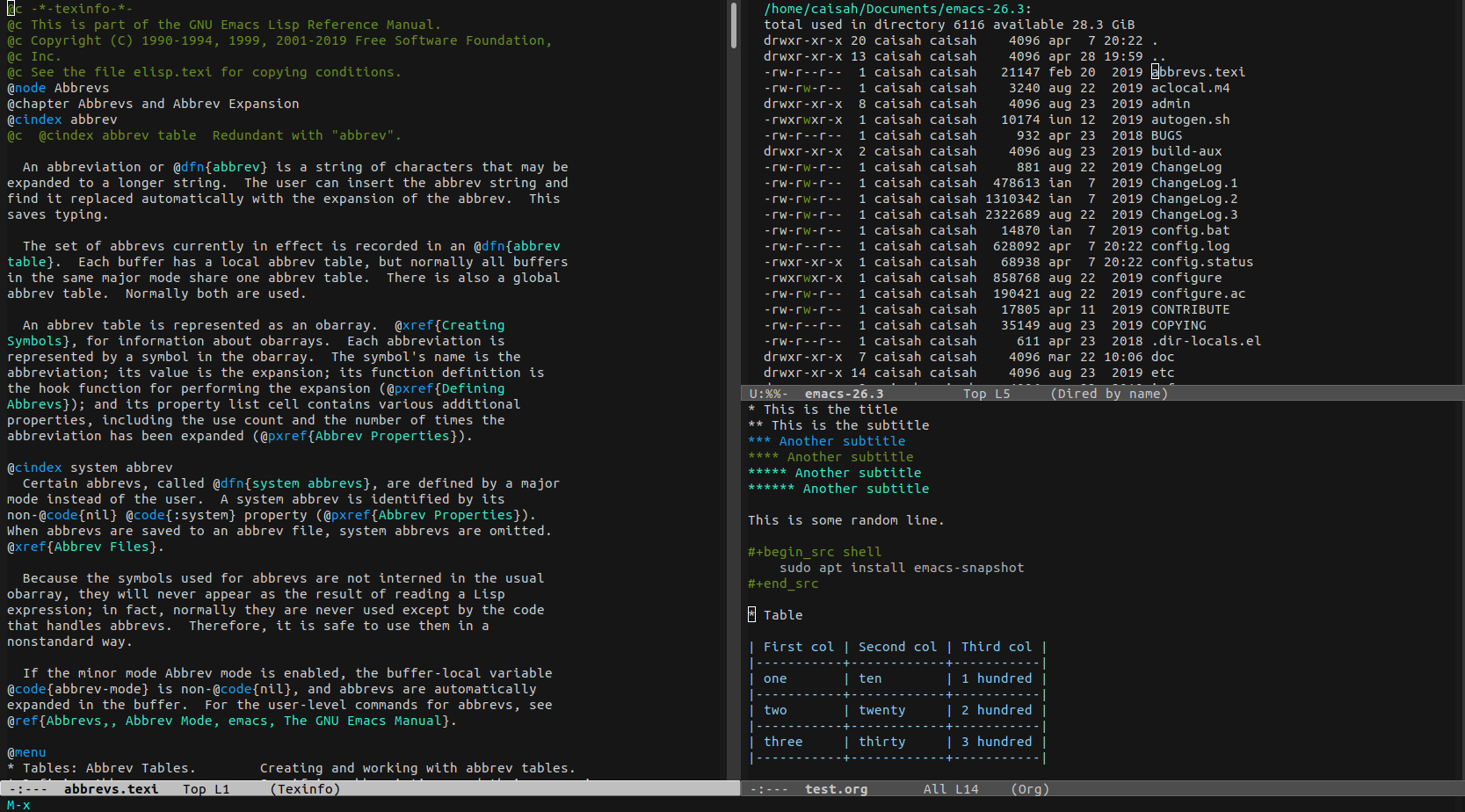The image size is (1465, 812).
Task: Click the /home/caisah/Documents/emacs-26.3 path header
Action: [x=897, y=9]
